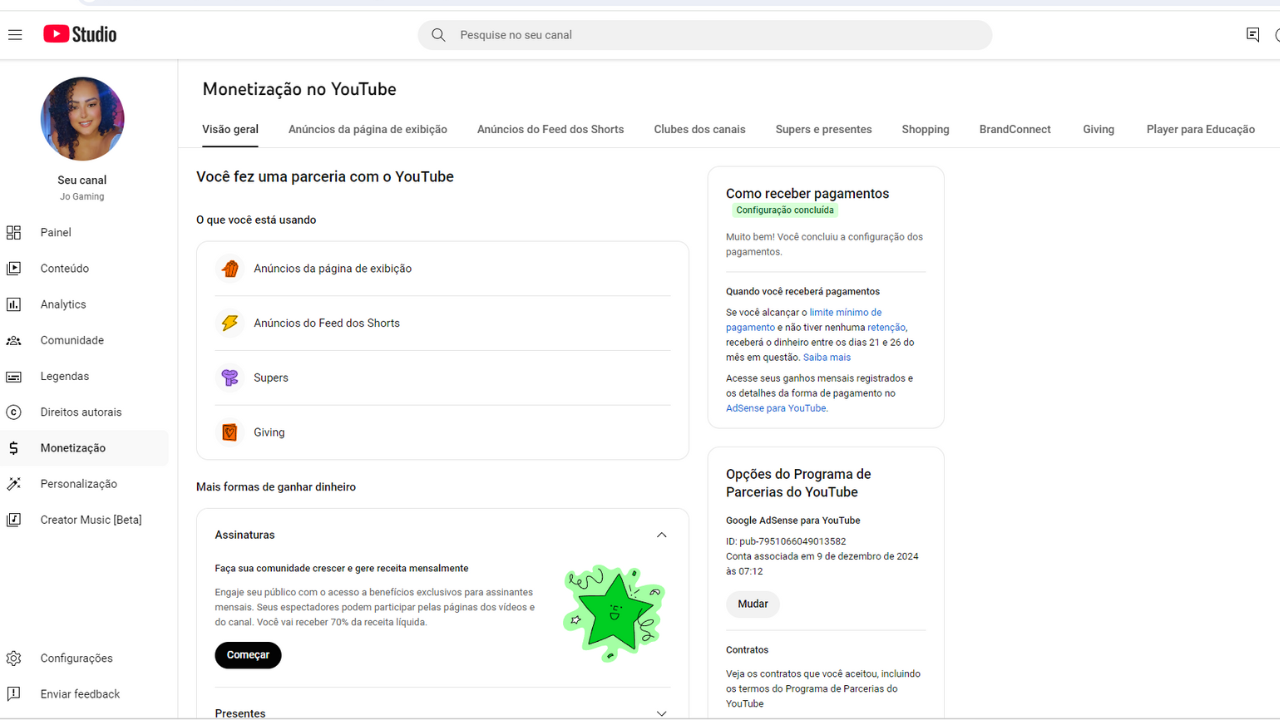Image resolution: width=1280 pixels, height=720 pixels.
Task: Open Analytics in sidebar
Action: (84, 305)
